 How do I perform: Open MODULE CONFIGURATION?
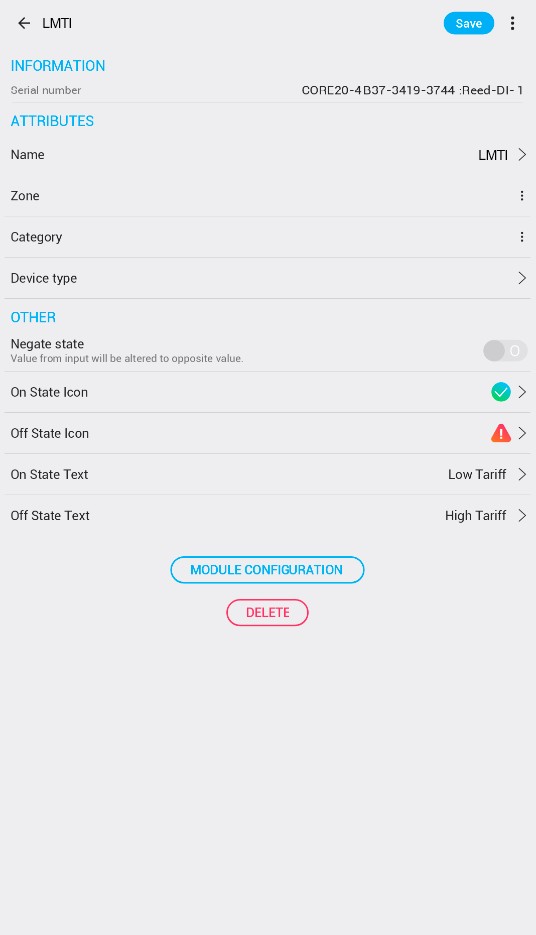[x=267, y=569]
